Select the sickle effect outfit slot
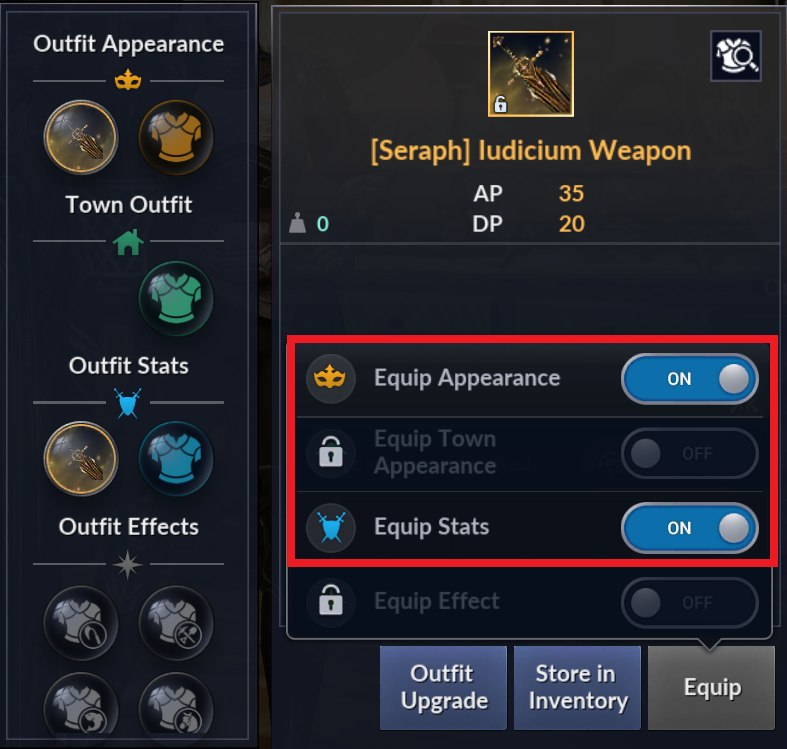The image size is (787, 749). [81, 623]
